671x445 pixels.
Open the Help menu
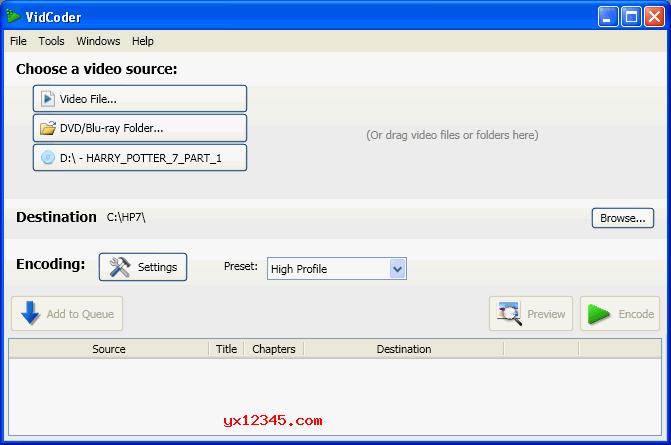coord(143,41)
